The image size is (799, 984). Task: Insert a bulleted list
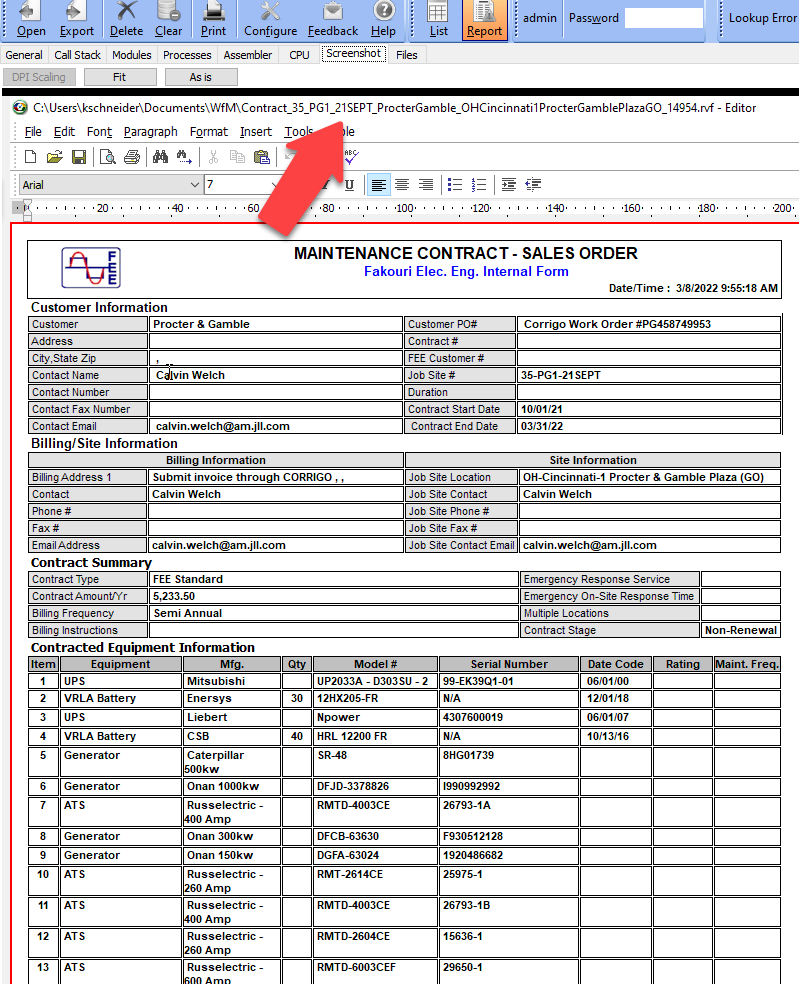tap(455, 184)
